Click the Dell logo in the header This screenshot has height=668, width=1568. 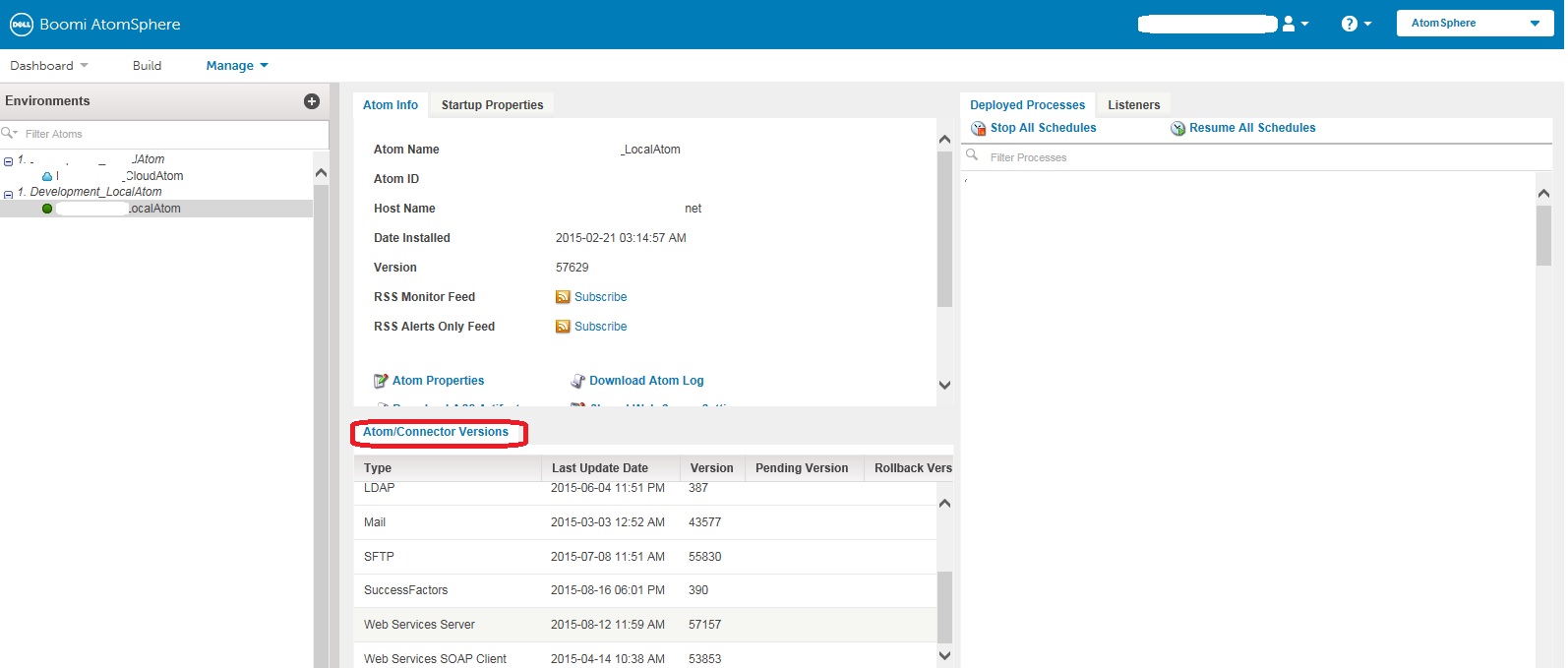coord(22,24)
